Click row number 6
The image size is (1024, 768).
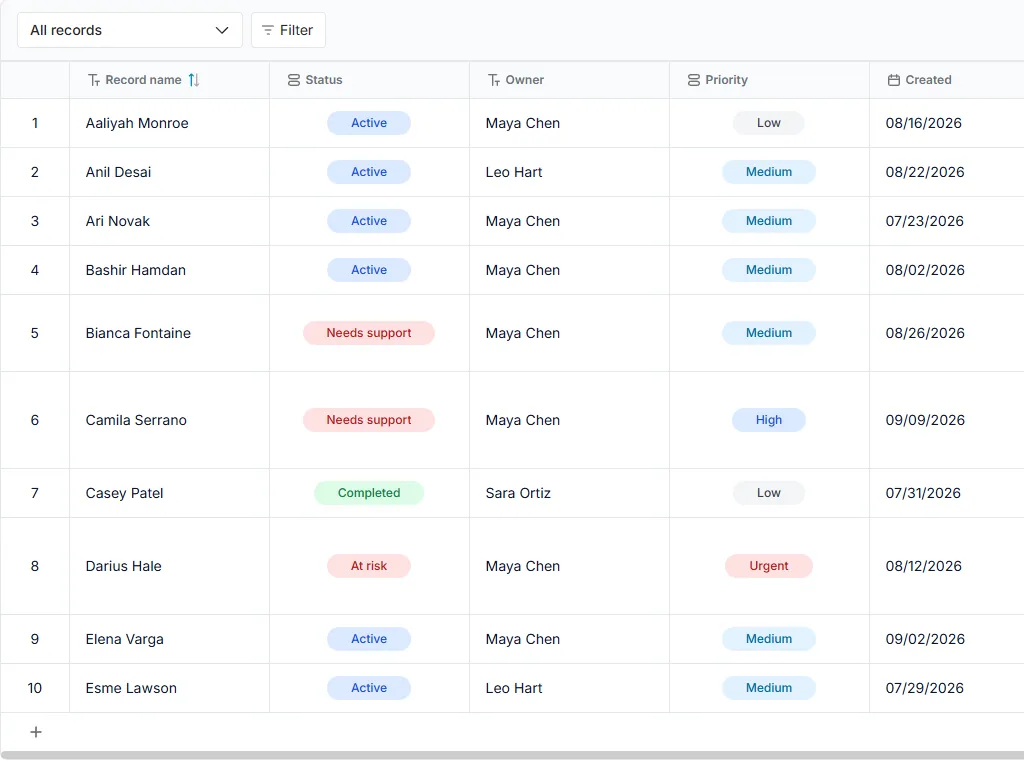tap(35, 420)
